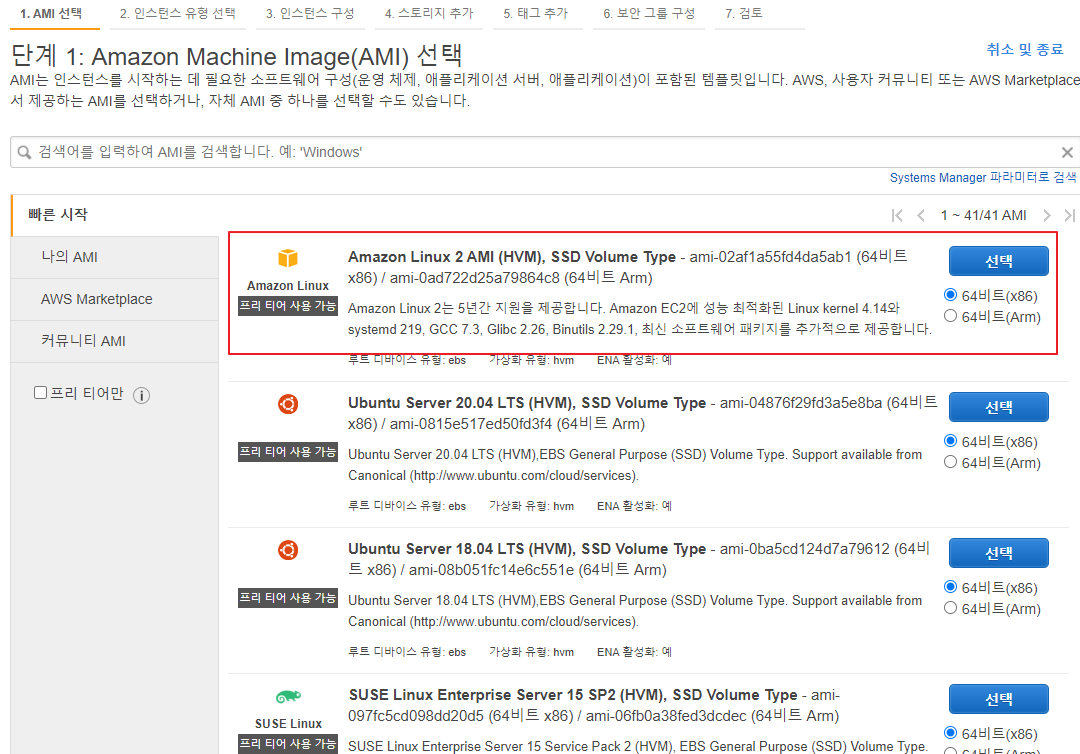1080x754 pixels.
Task: Go to first page of AMI list
Action: click(x=897, y=216)
